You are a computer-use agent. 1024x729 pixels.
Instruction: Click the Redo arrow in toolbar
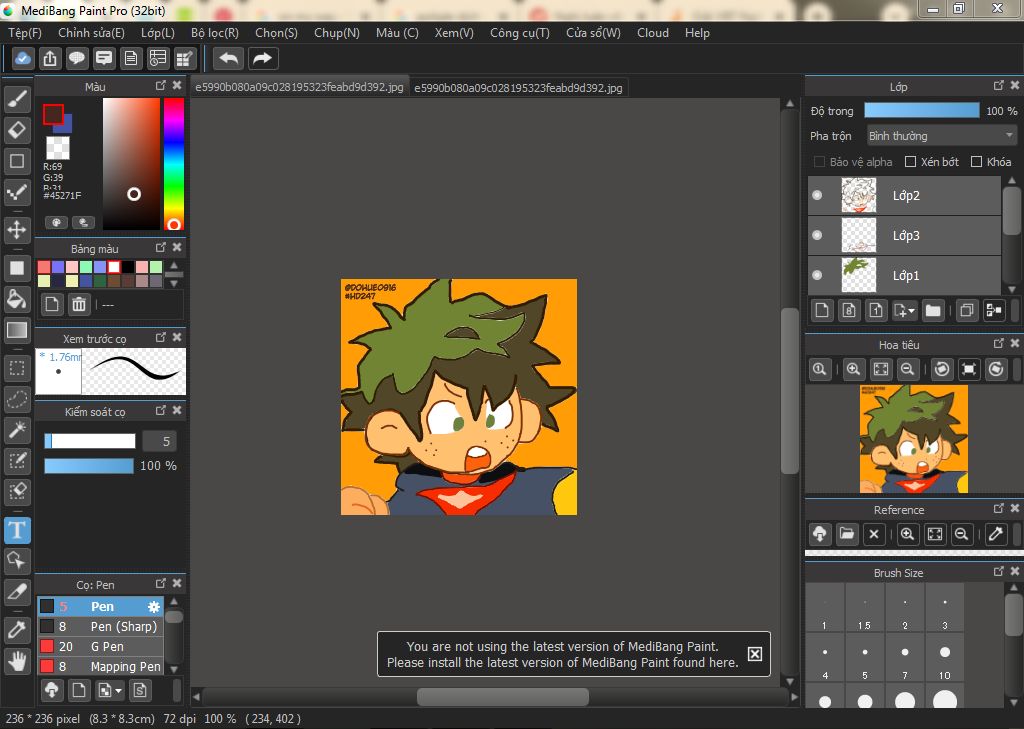263,59
